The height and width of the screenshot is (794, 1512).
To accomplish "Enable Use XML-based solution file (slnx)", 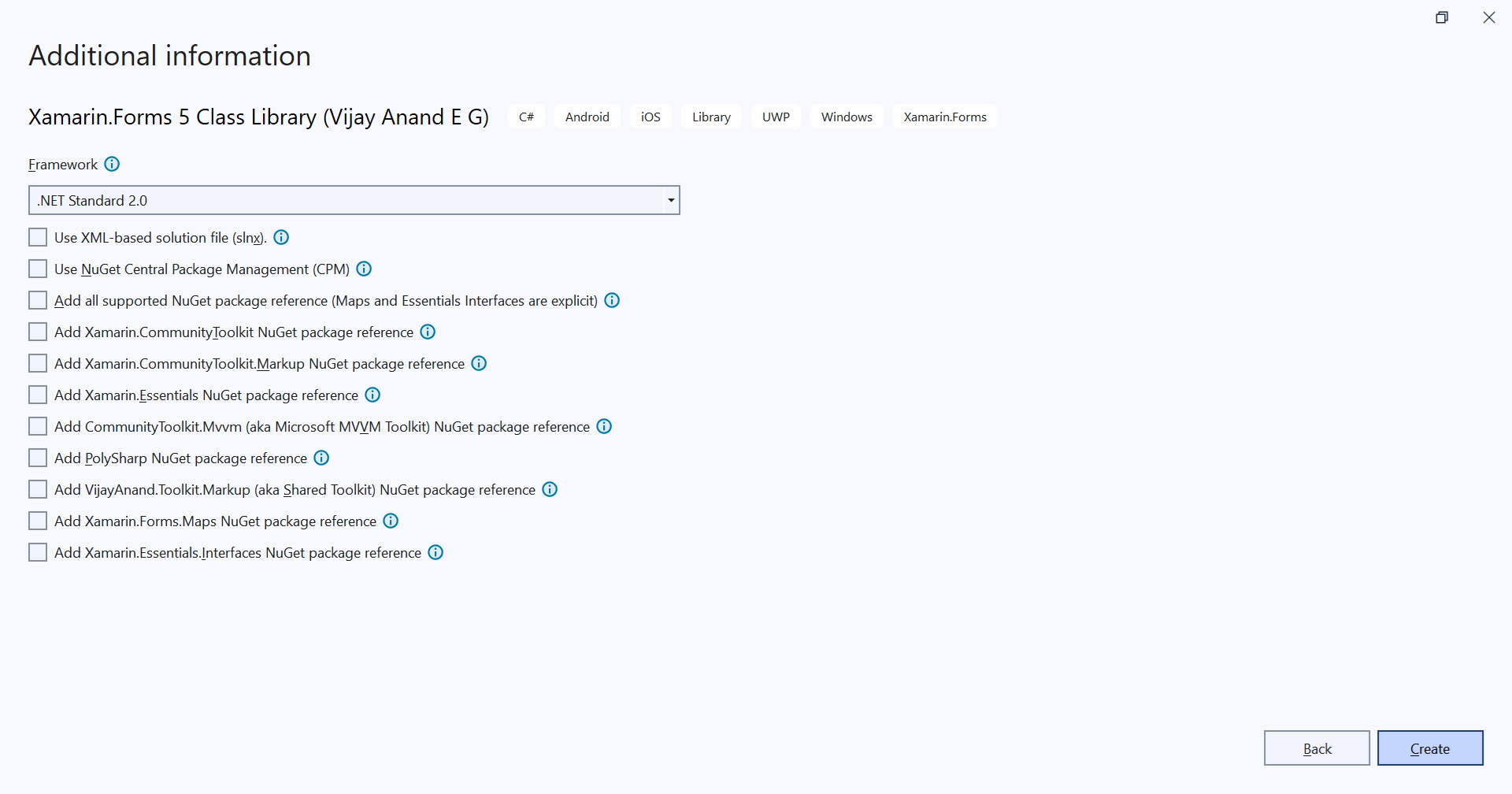I will [x=38, y=237].
